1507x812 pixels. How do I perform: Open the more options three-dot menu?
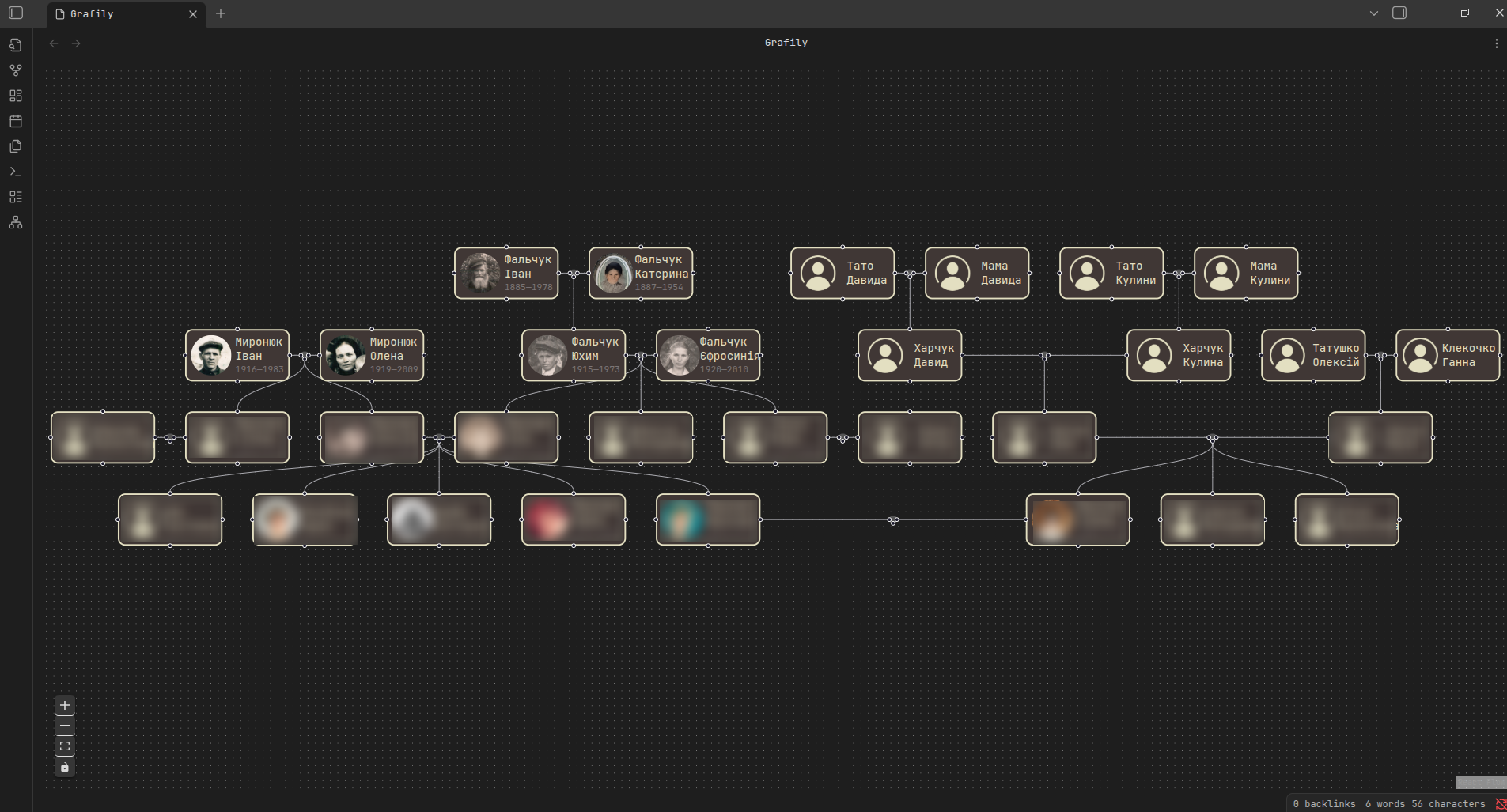click(x=1496, y=43)
